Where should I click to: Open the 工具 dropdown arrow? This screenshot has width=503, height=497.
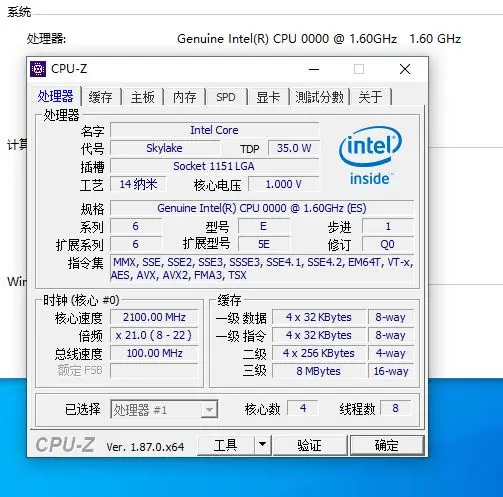pyautogui.click(x=263, y=445)
